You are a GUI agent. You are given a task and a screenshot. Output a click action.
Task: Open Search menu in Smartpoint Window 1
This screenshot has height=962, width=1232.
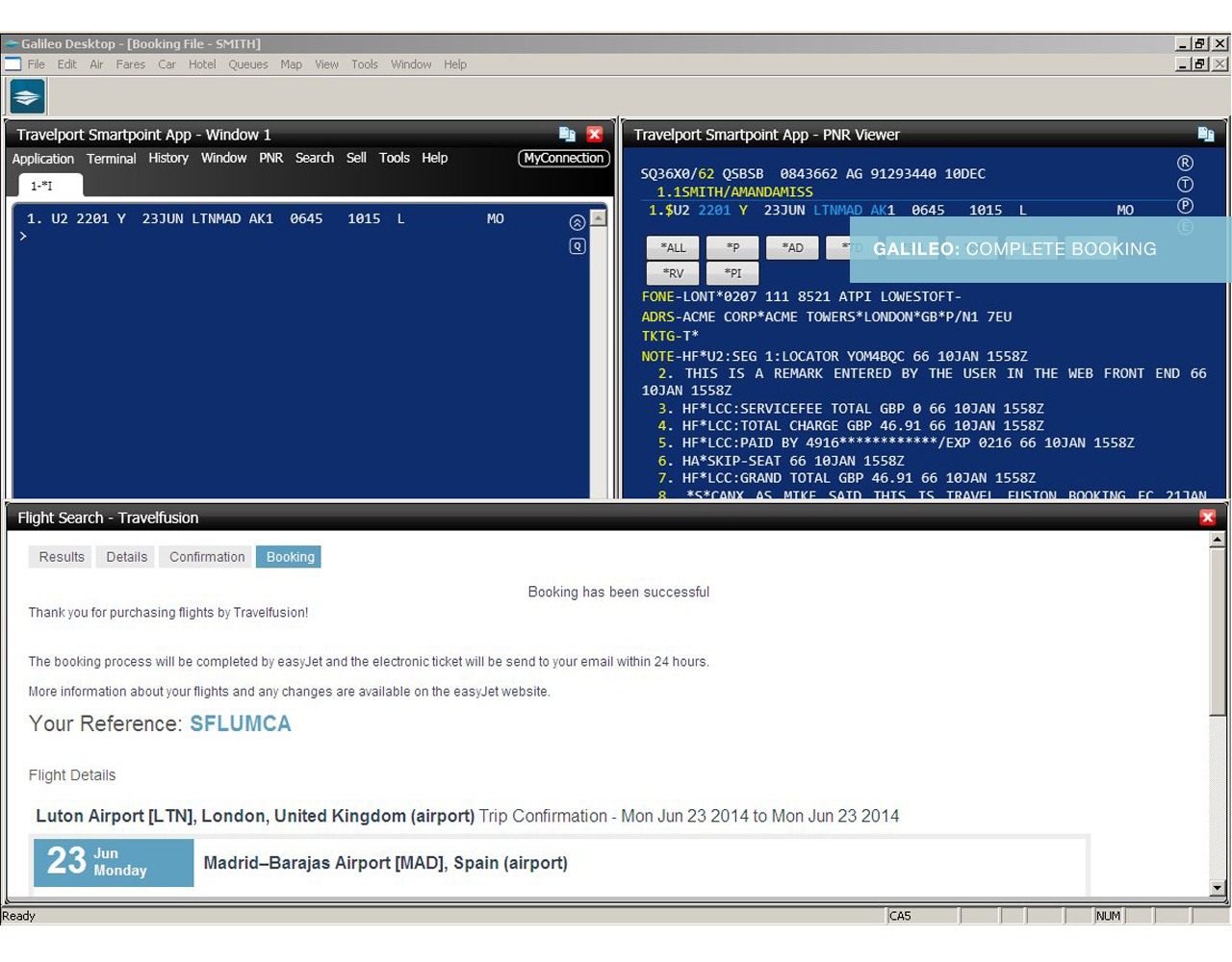315,158
